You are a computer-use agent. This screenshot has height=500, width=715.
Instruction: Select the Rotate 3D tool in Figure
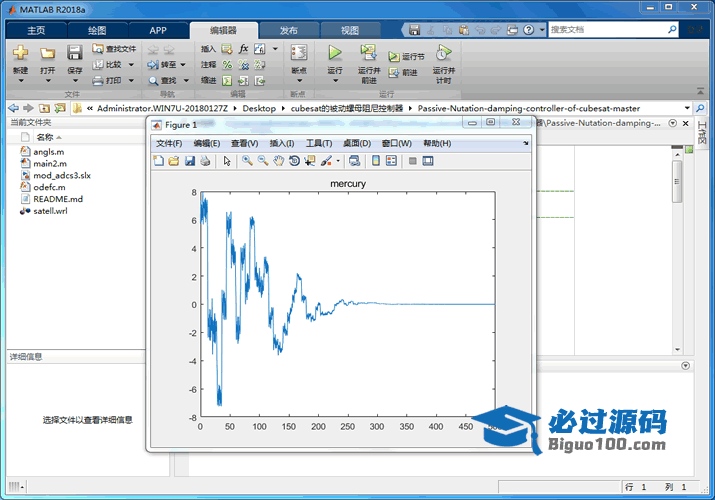[x=294, y=160]
